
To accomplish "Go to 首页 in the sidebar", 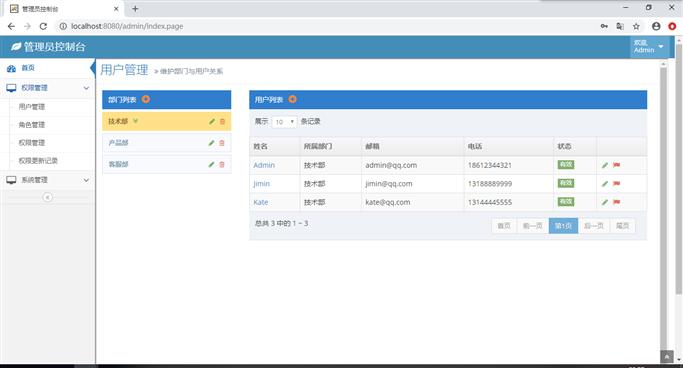I will click(28, 68).
